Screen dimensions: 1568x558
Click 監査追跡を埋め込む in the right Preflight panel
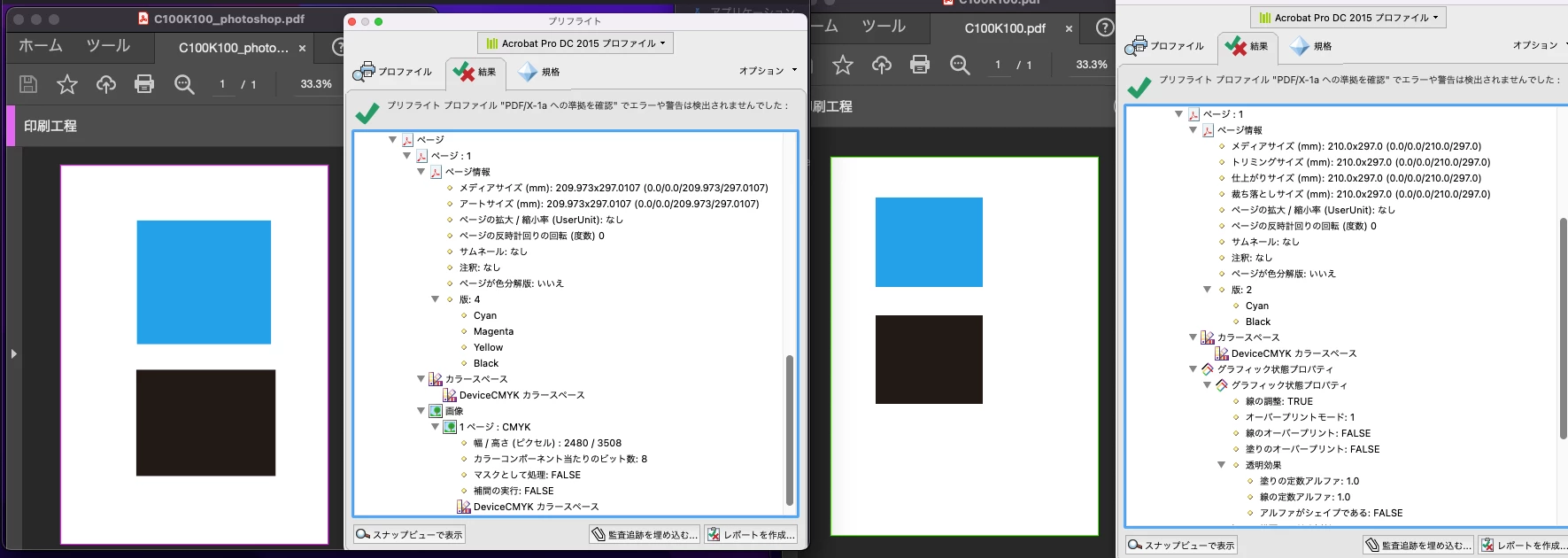[1419, 545]
